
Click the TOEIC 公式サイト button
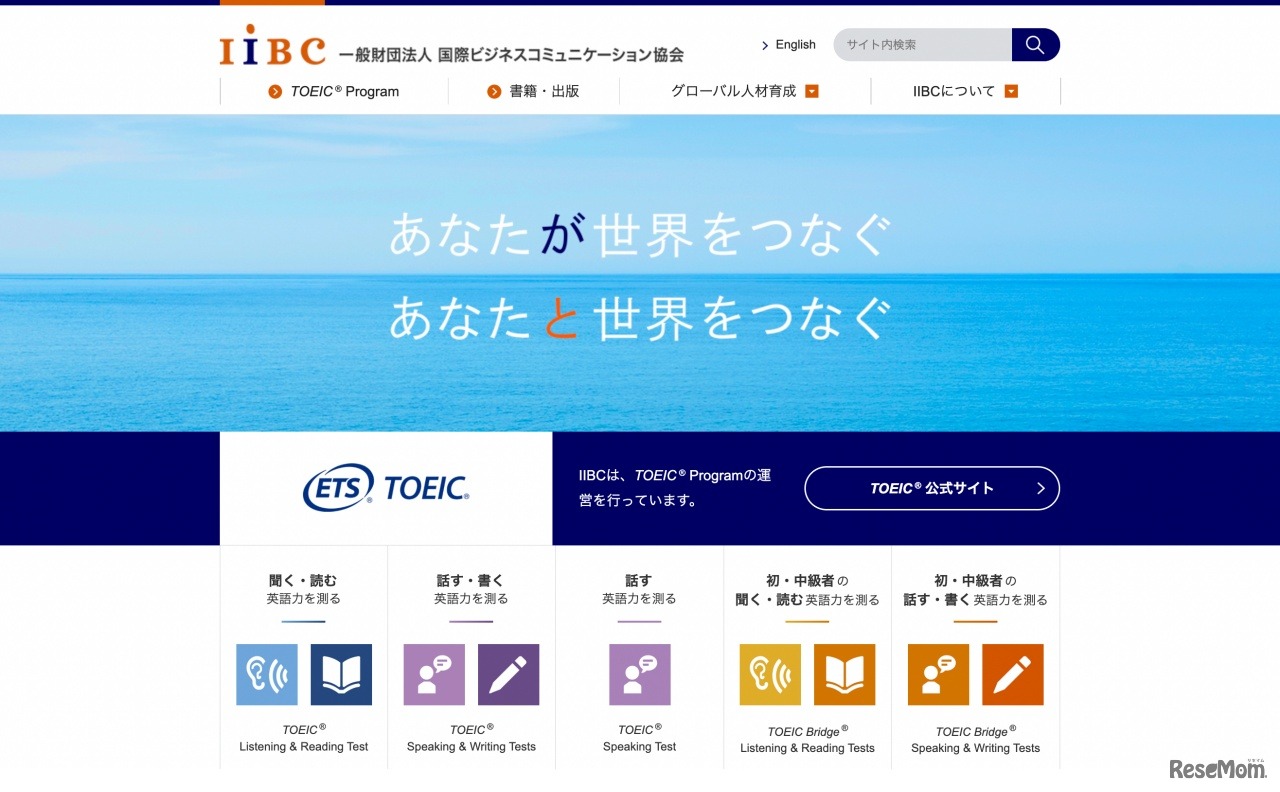[931, 488]
